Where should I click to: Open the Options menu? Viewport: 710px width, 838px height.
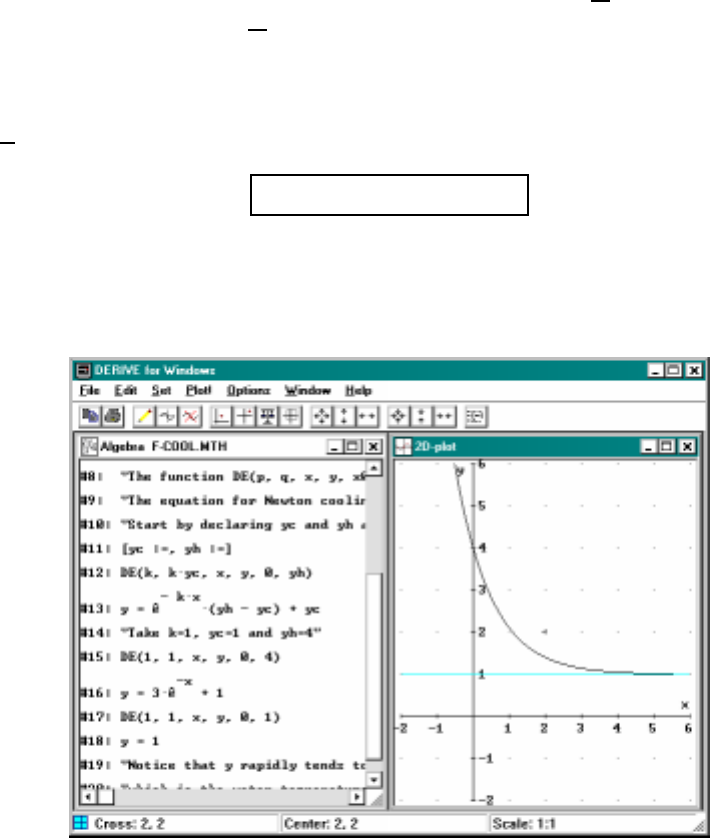pyautogui.click(x=249, y=391)
